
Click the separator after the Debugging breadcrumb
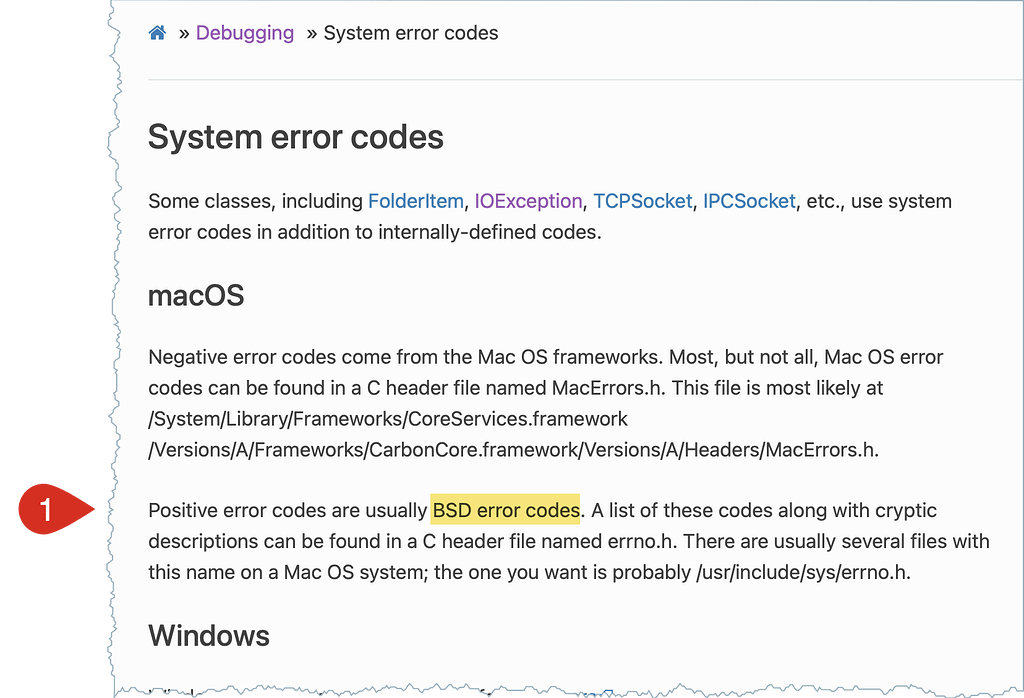(312, 33)
